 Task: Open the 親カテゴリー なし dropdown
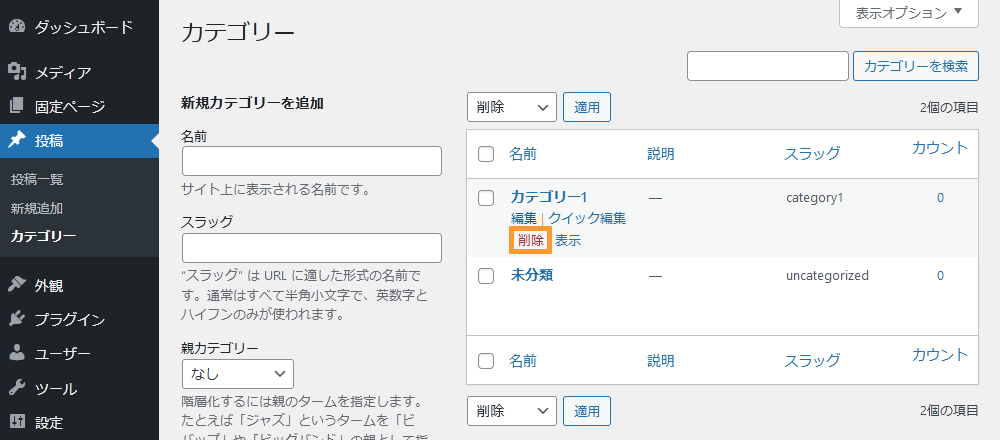pyautogui.click(x=238, y=374)
